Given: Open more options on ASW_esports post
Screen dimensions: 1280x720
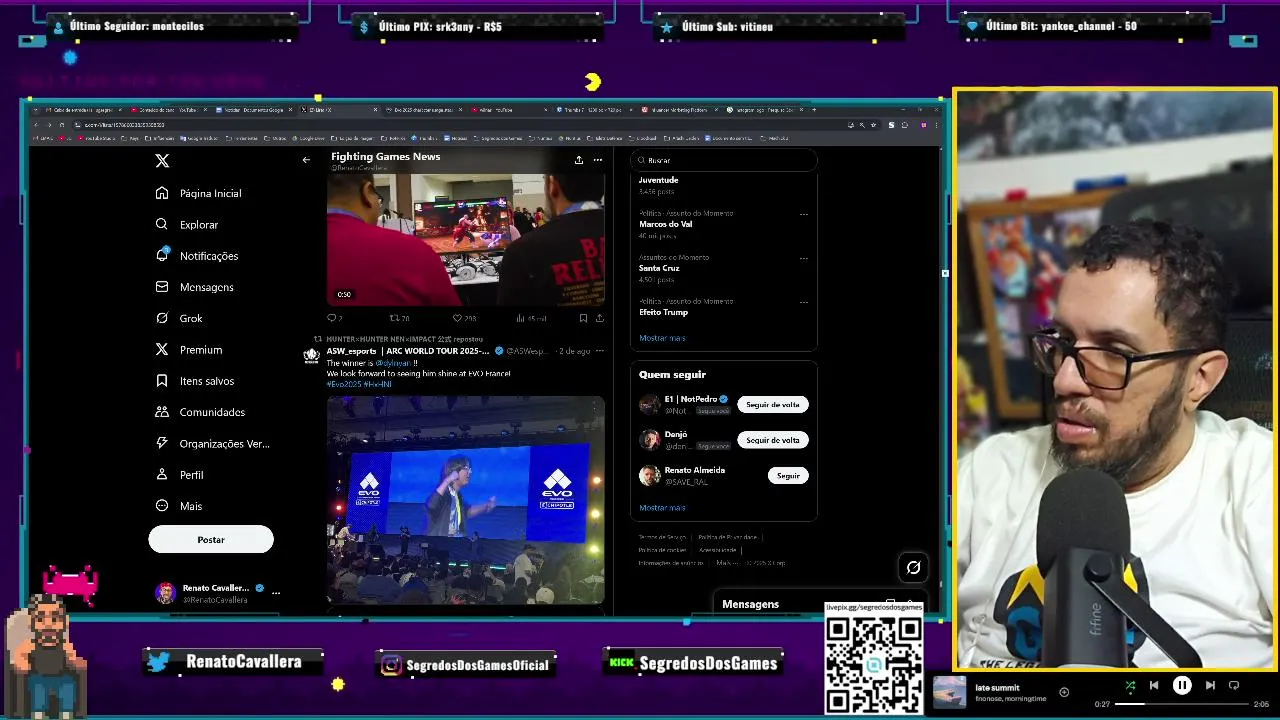Looking at the screenshot, I should pyautogui.click(x=599, y=351).
